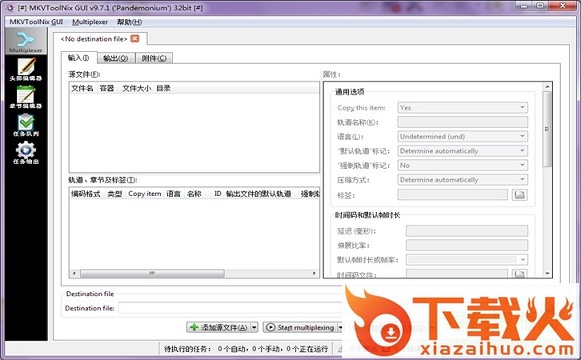
Task: Sort tracks by Copy item column
Action: [145, 194]
